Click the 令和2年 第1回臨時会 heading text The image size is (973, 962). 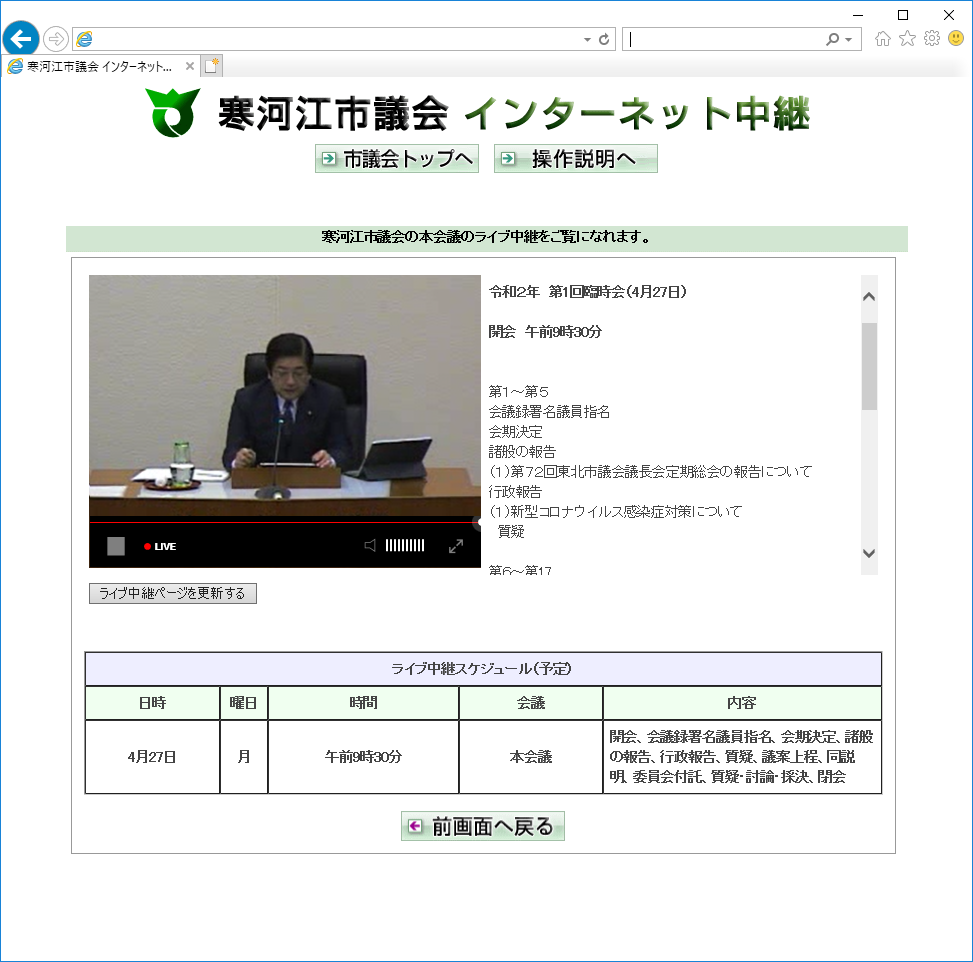tap(587, 292)
